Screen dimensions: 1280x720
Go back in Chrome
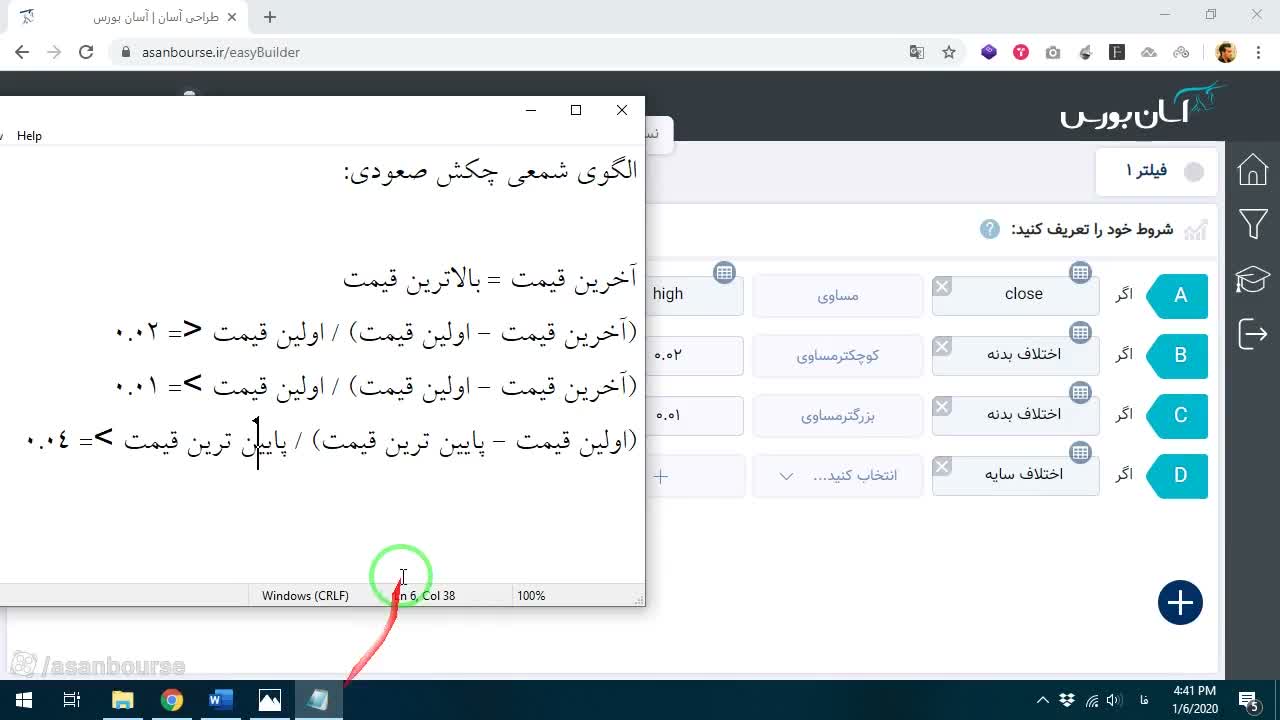tap(22, 52)
